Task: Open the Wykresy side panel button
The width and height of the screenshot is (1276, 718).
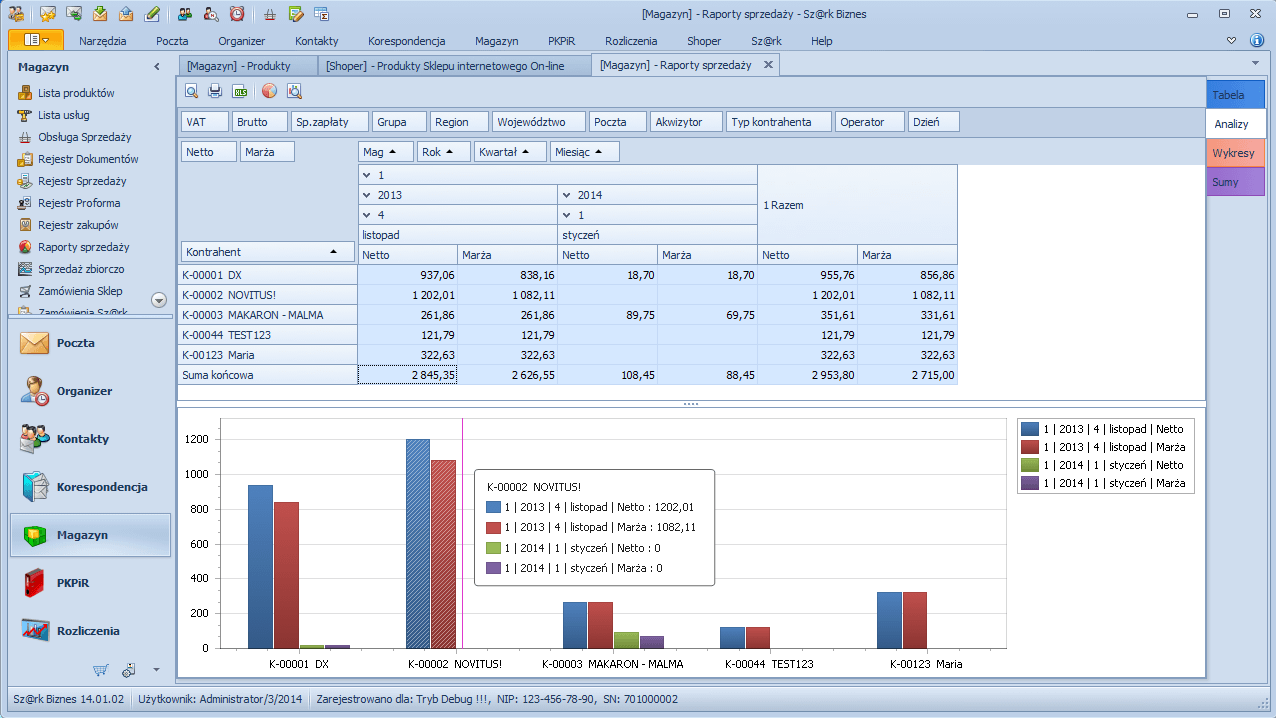Action: [1234, 153]
